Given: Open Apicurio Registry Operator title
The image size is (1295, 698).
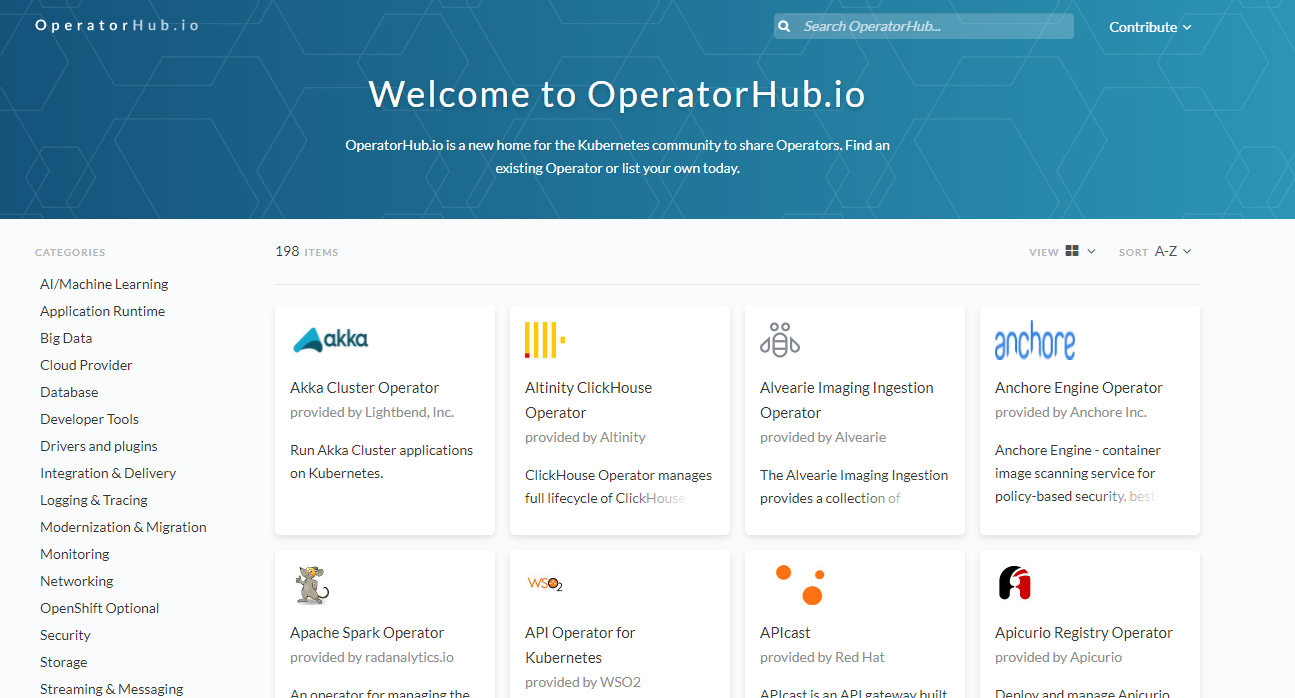Looking at the screenshot, I should pos(1084,633).
